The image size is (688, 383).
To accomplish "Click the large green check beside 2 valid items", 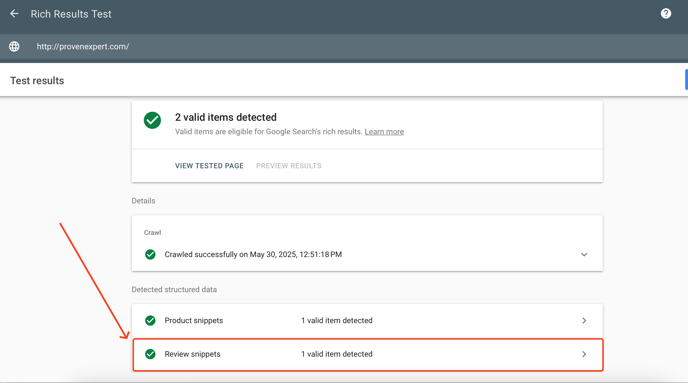I will [152, 120].
